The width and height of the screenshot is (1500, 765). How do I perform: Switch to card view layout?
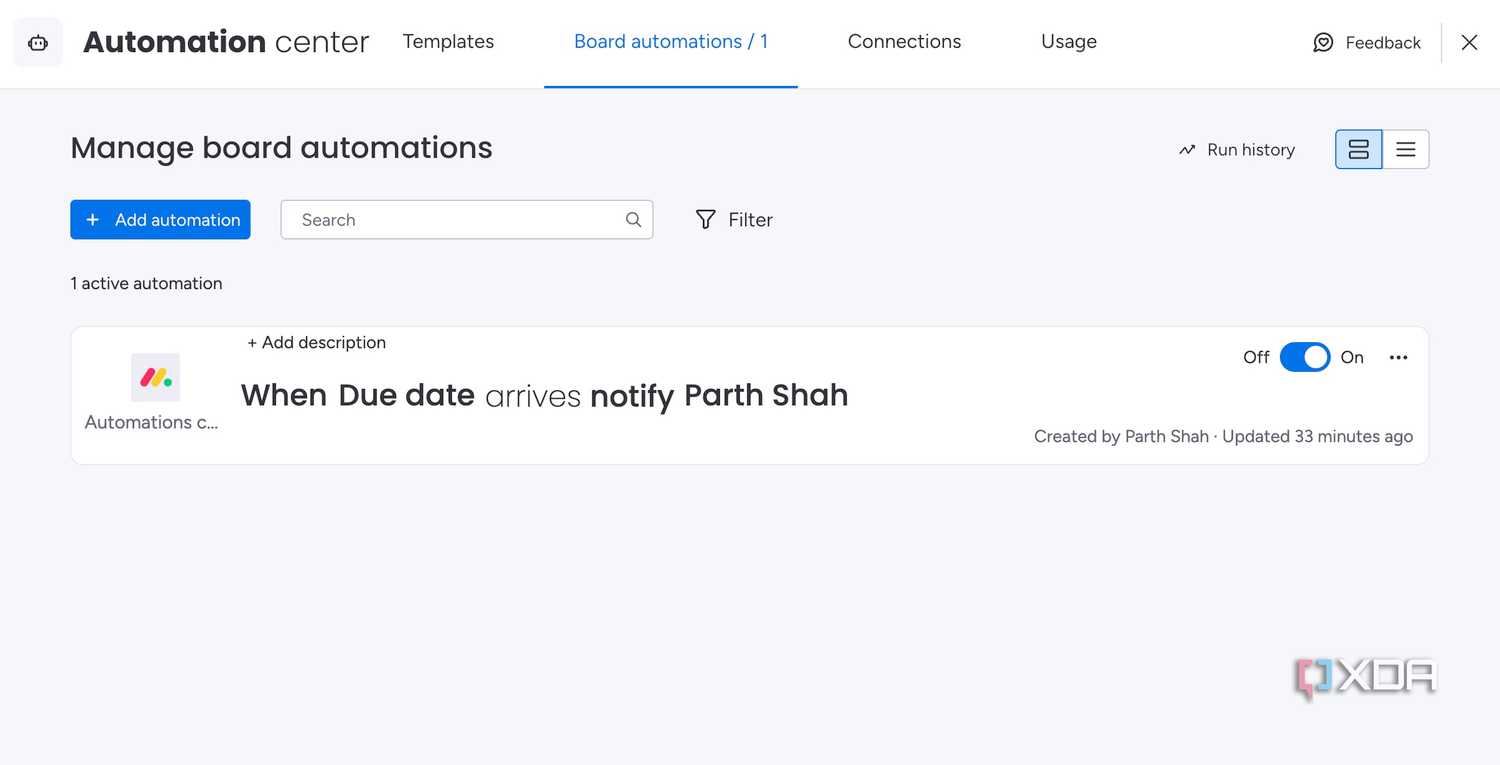click(x=1359, y=150)
